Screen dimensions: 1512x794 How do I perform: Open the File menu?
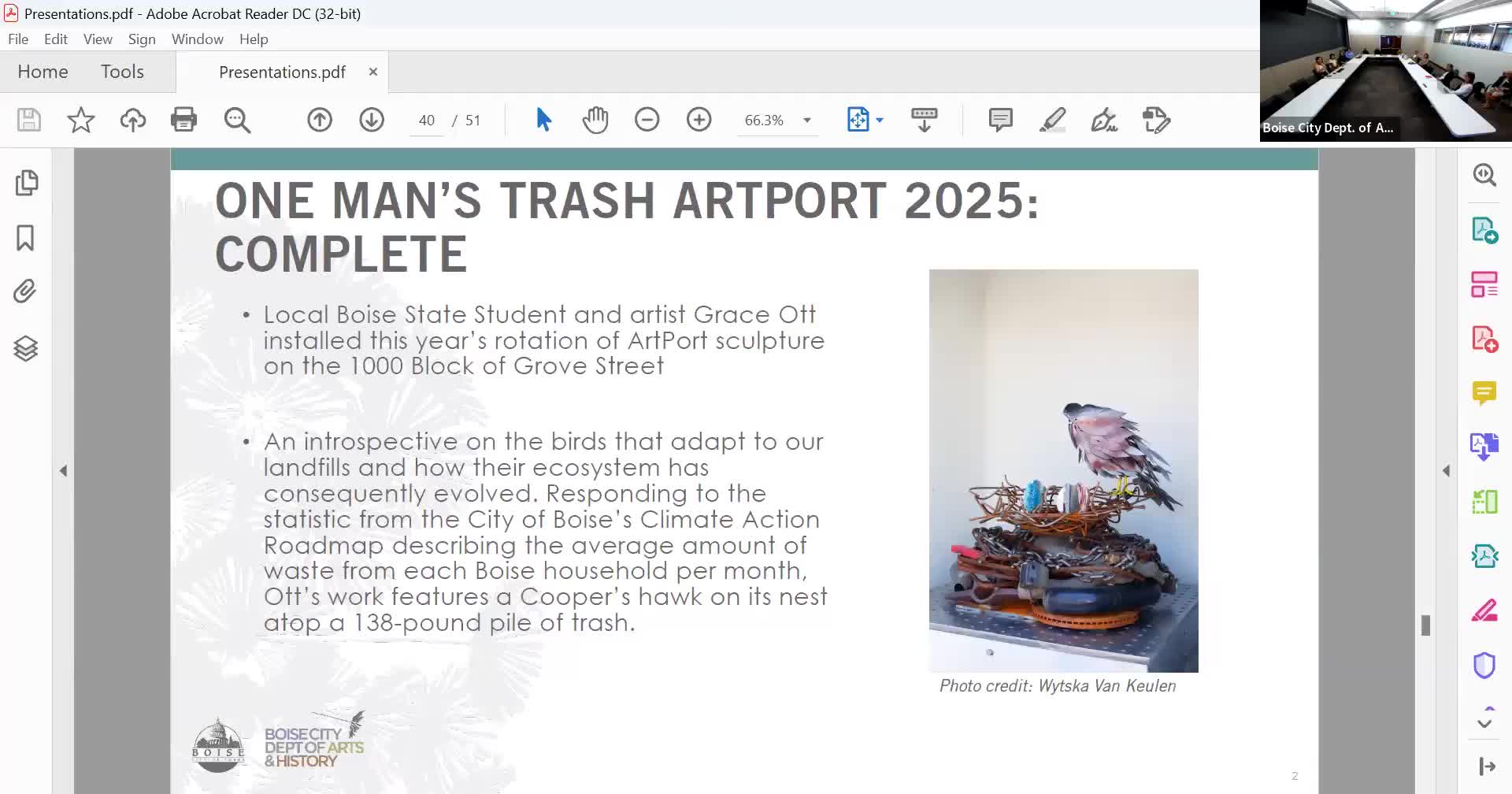point(18,39)
